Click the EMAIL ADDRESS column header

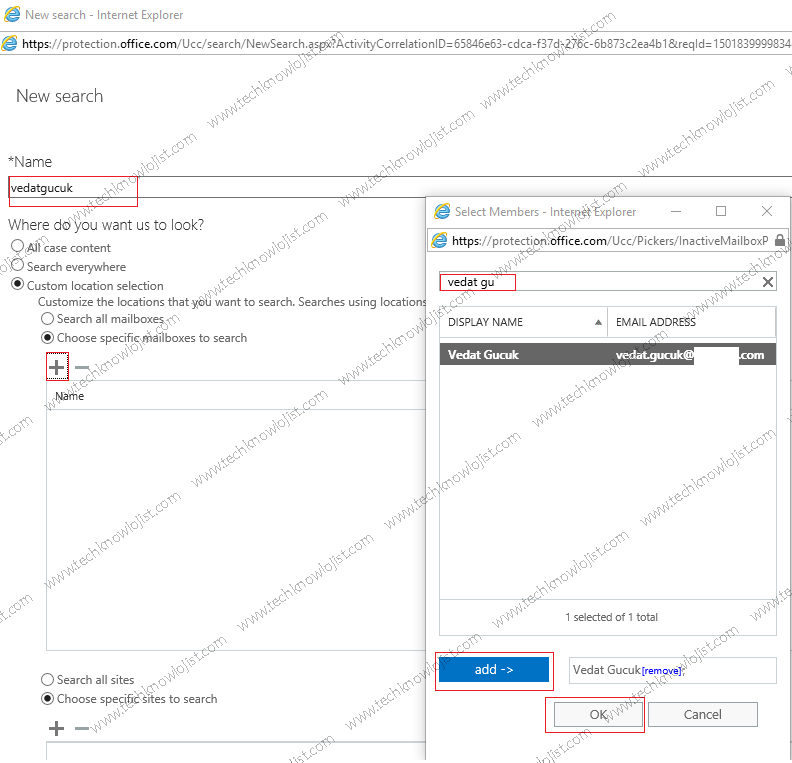click(691, 322)
